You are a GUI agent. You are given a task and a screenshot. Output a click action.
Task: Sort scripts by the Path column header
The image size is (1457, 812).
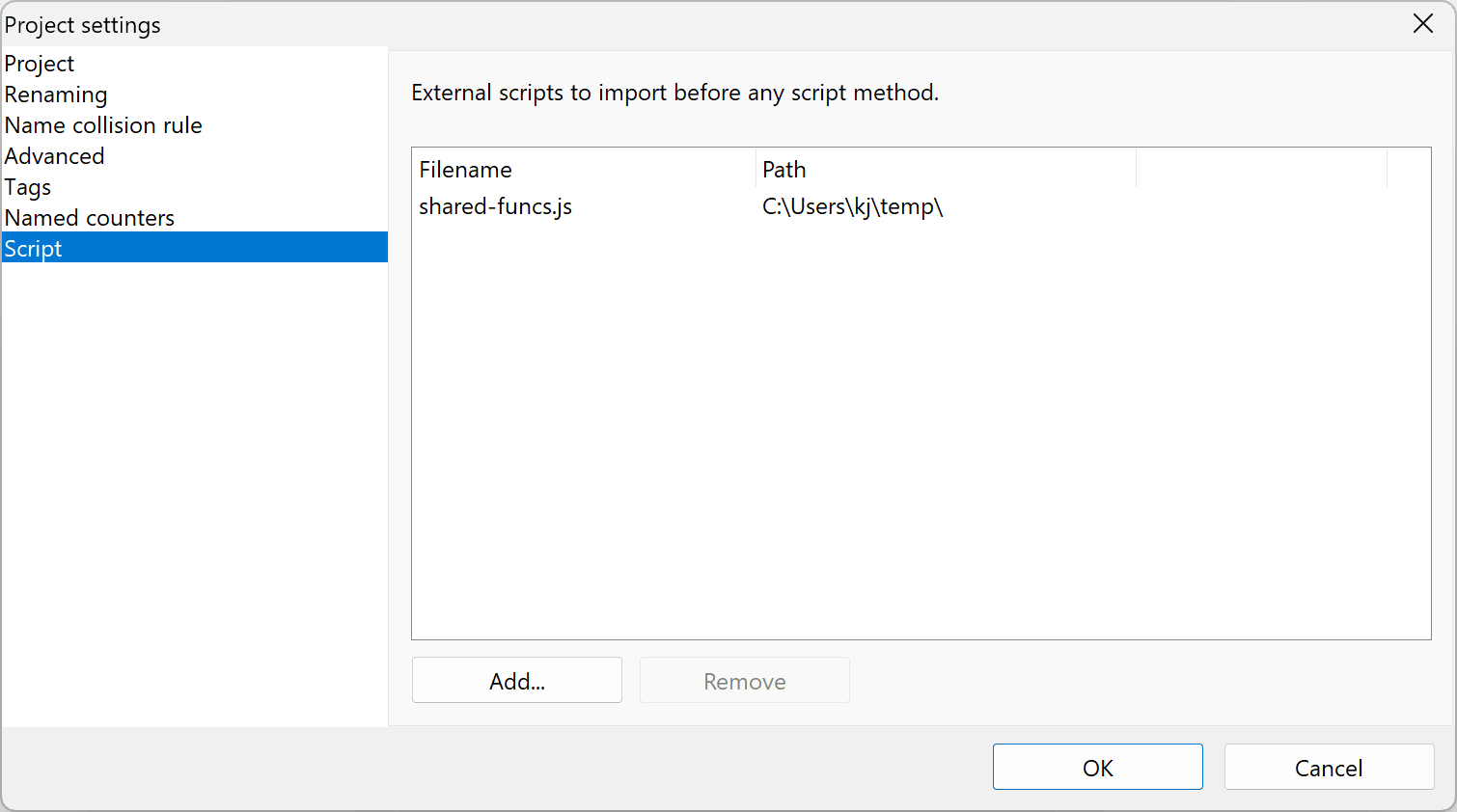pos(946,170)
